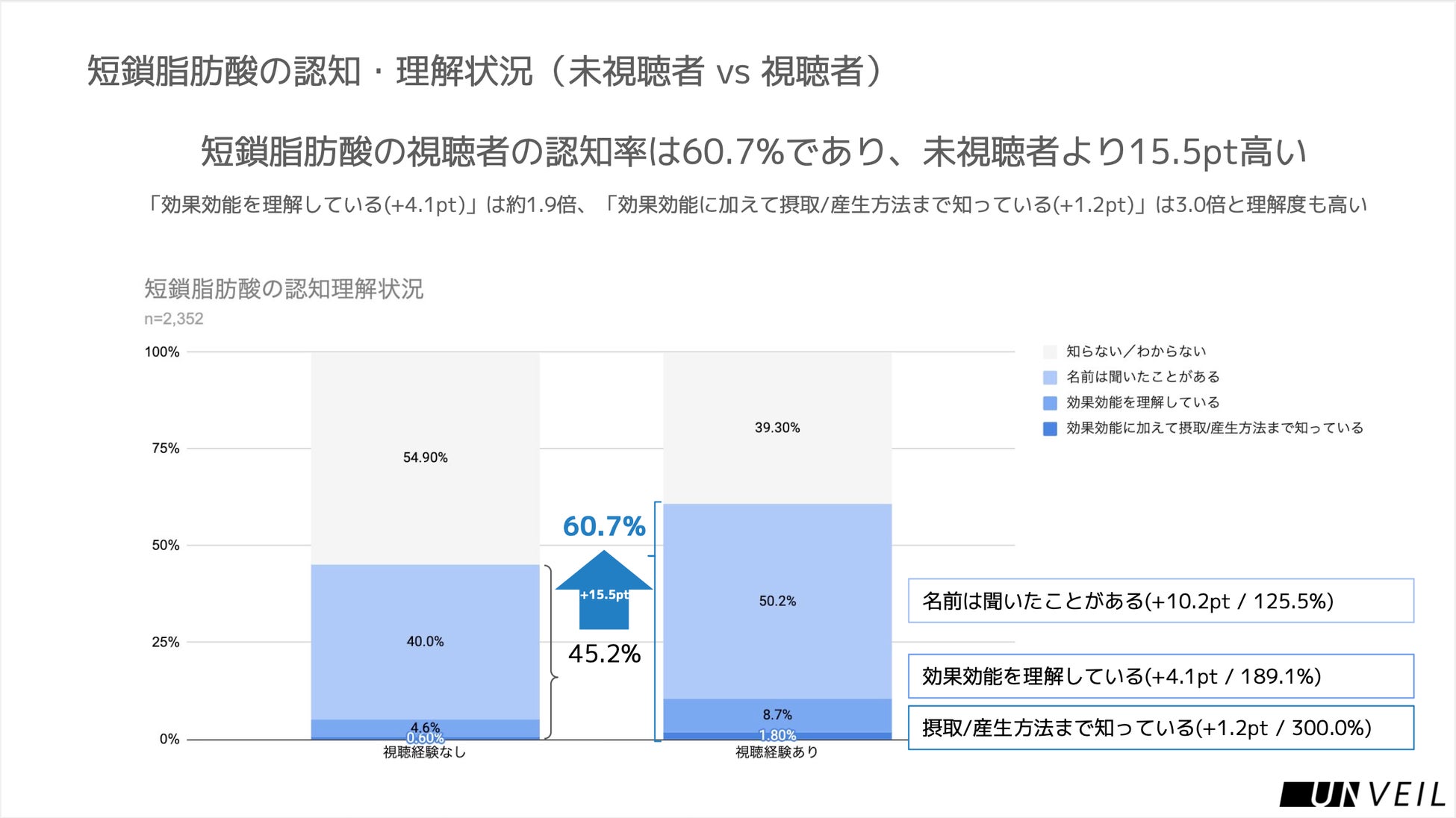The height and width of the screenshot is (818, 1456).
Task: Click the 45.2% label under the arrow
Action: coord(604,654)
